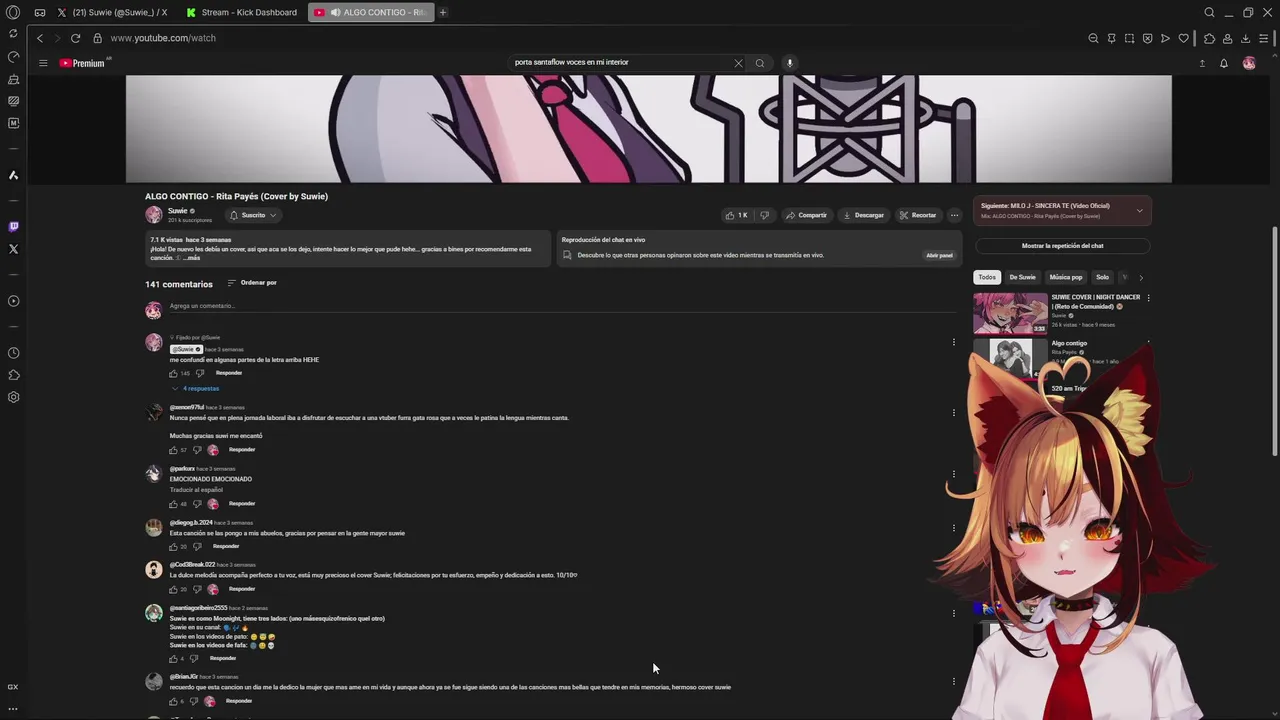
Task: Switch to the Suwie X tab
Action: (112, 12)
